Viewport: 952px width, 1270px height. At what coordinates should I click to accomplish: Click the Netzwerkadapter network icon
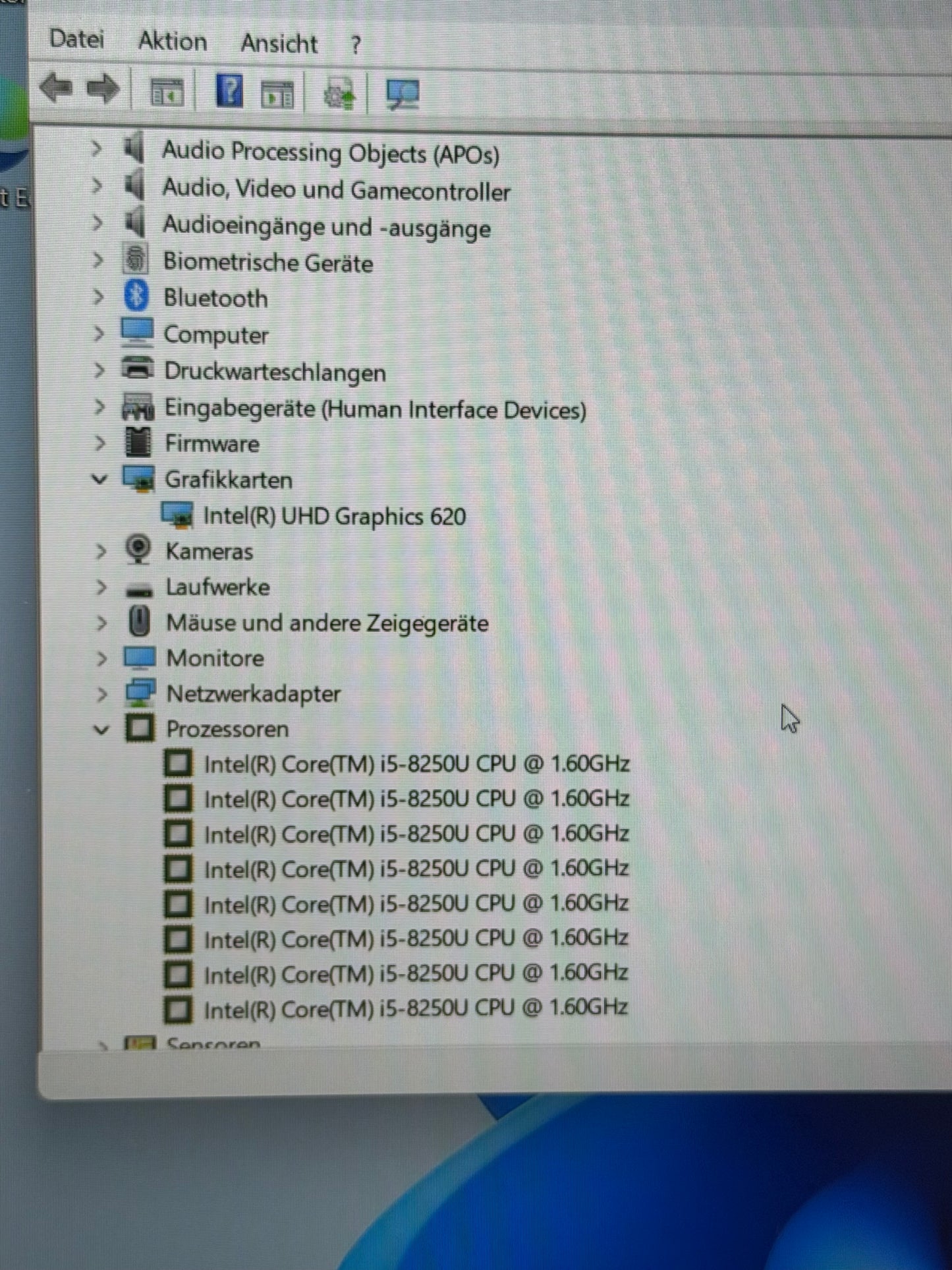(140, 692)
